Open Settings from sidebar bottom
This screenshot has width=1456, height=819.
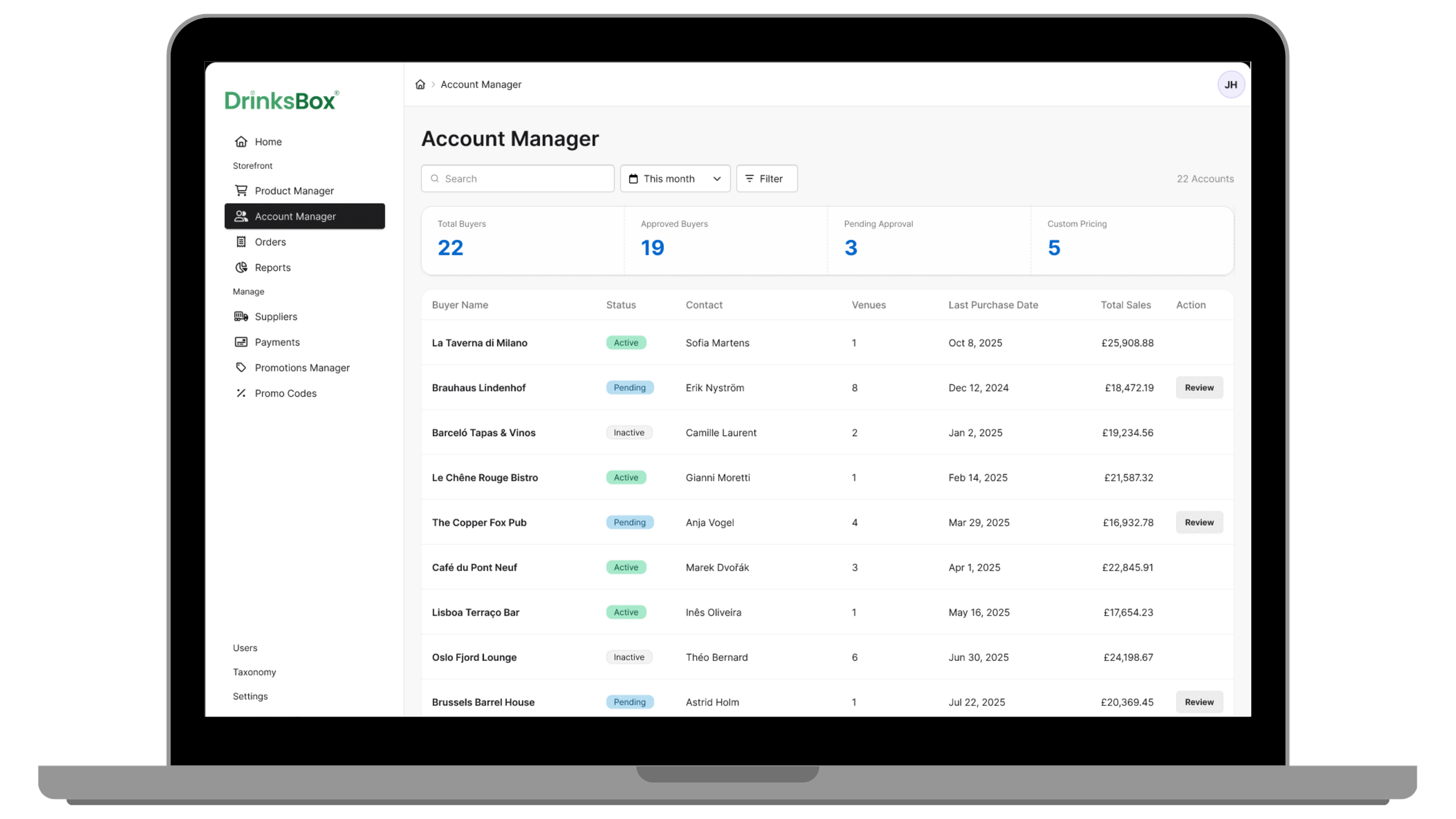pyautogui.click(x=250, y=696)
